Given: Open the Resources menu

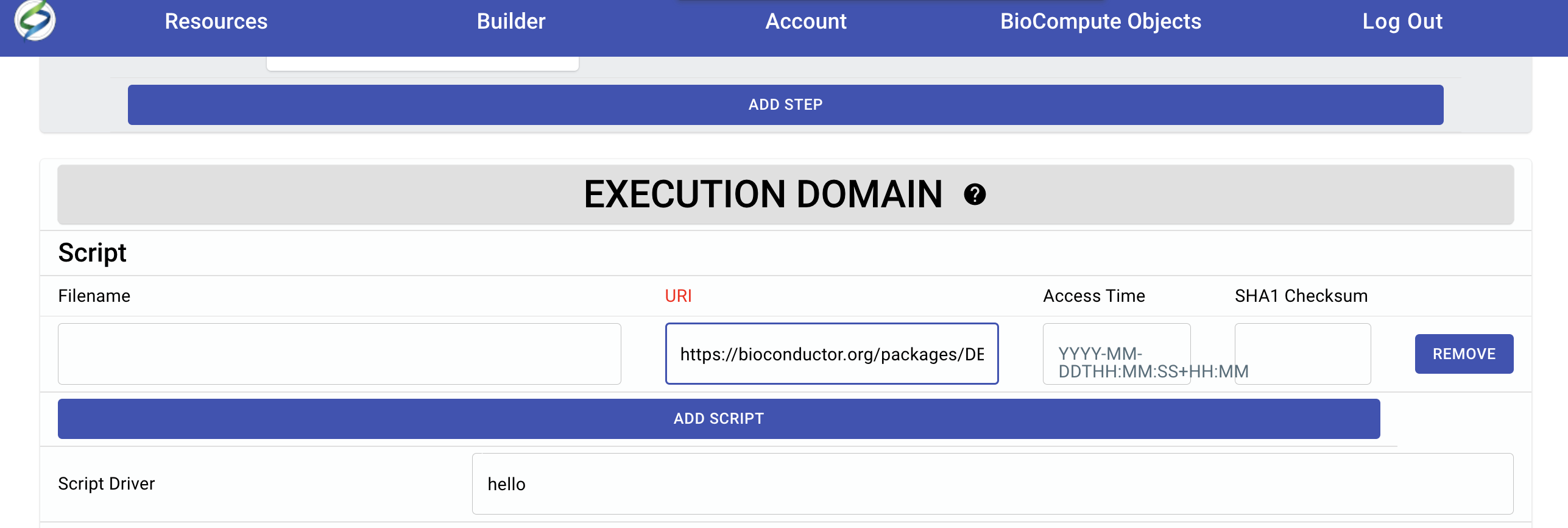Looking at the screenshot, I should tap(216, 21).
